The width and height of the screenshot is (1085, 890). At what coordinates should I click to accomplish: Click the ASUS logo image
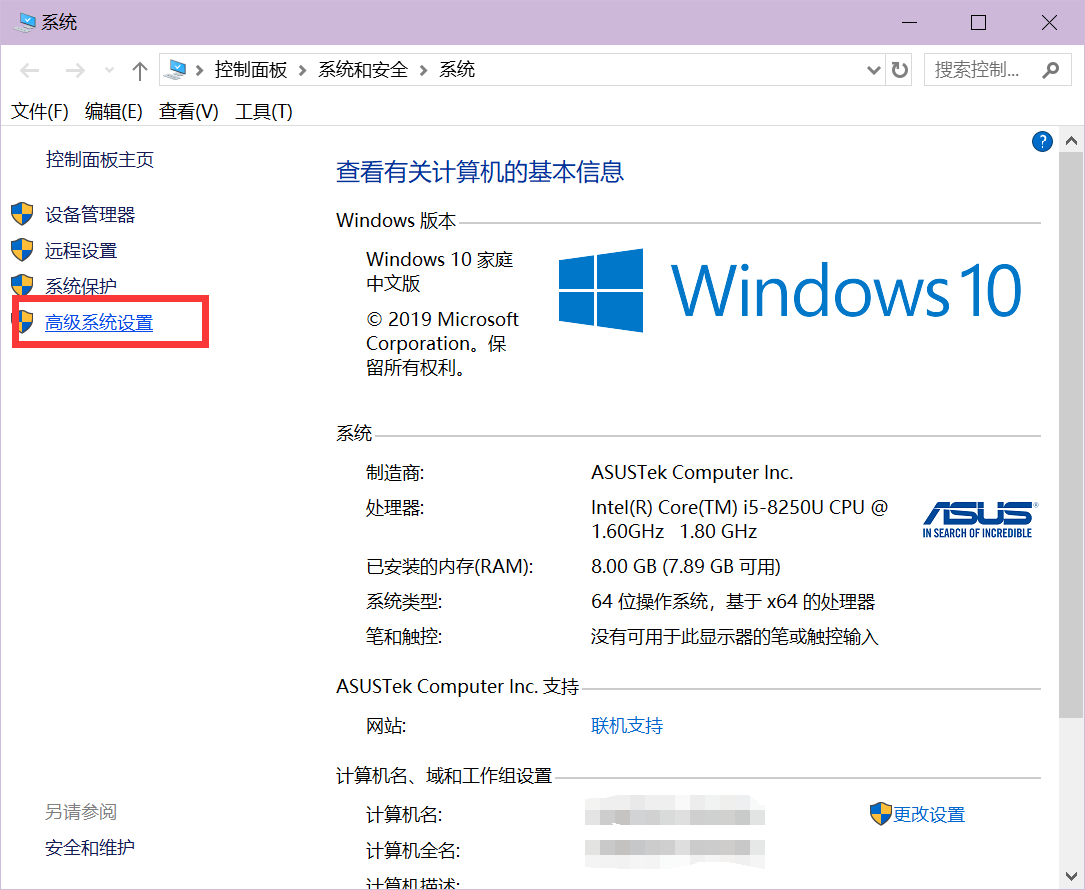(x=981, y=520)
